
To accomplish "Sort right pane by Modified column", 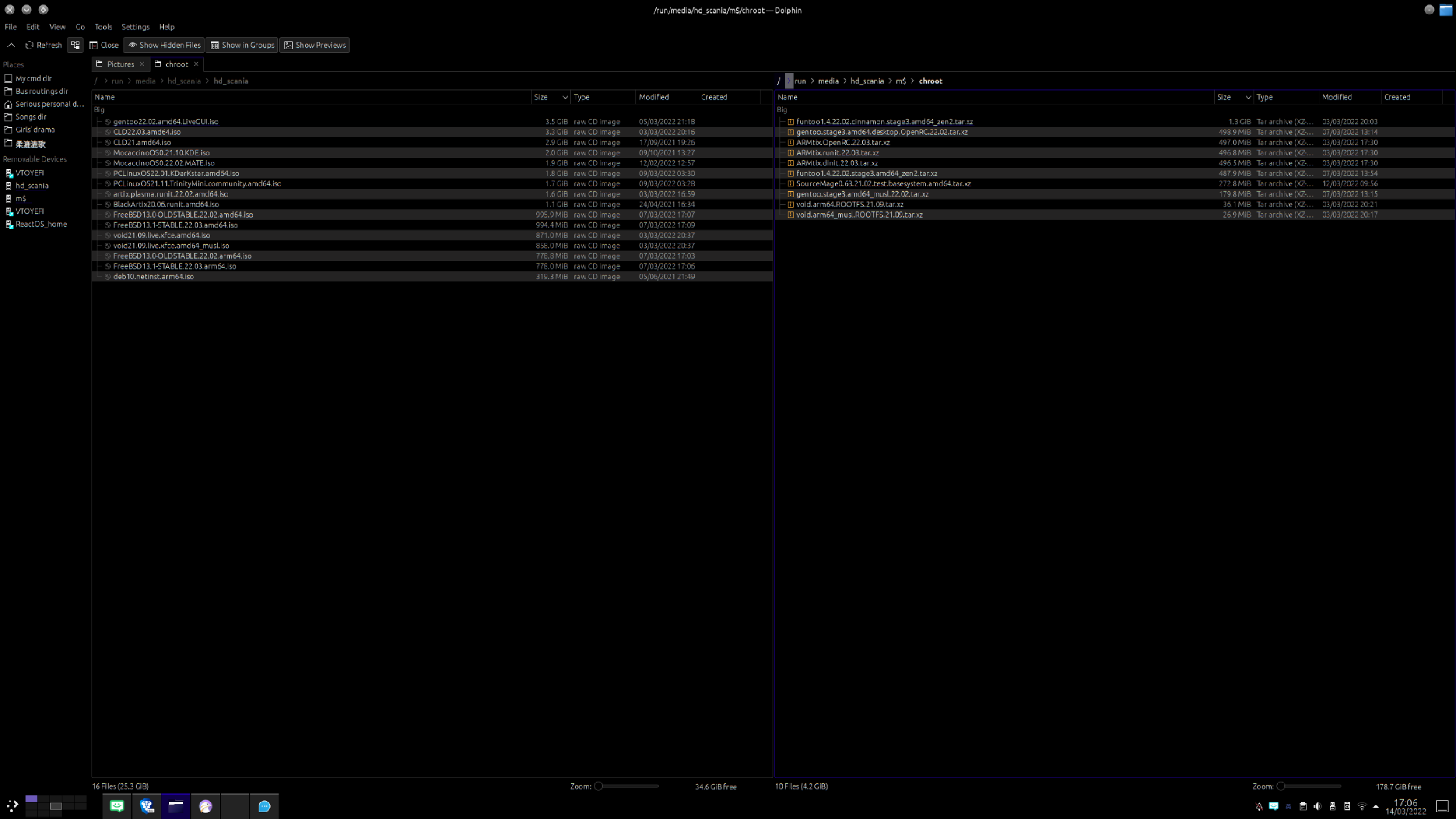I will 1350,97.
